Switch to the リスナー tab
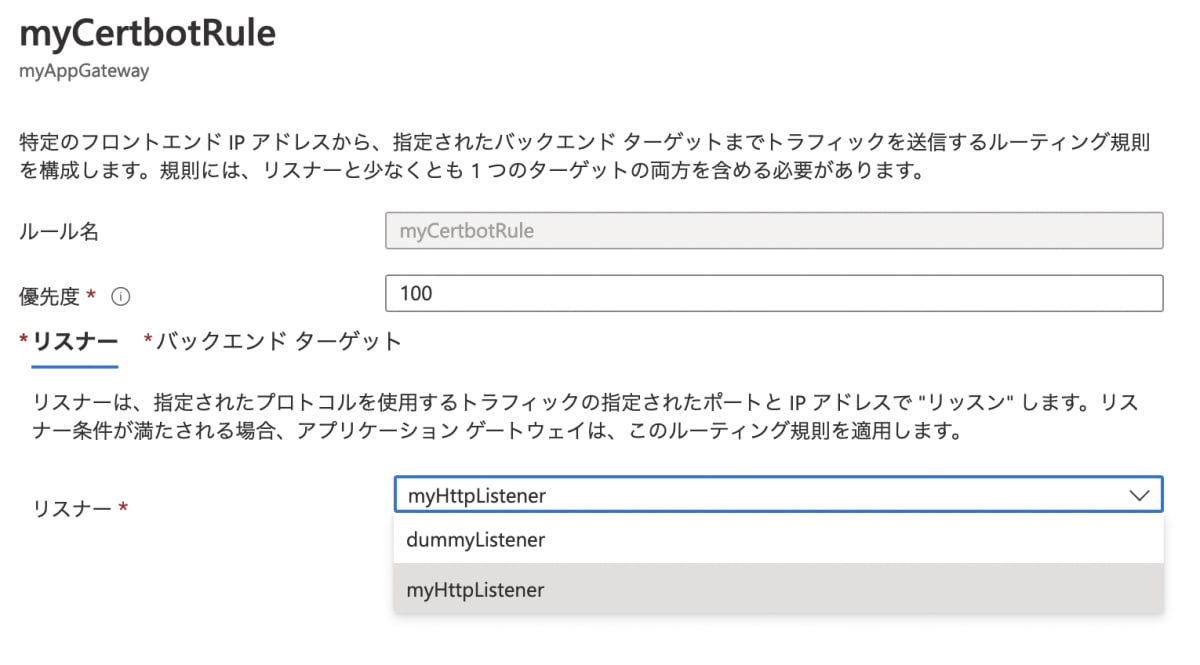 75,342
